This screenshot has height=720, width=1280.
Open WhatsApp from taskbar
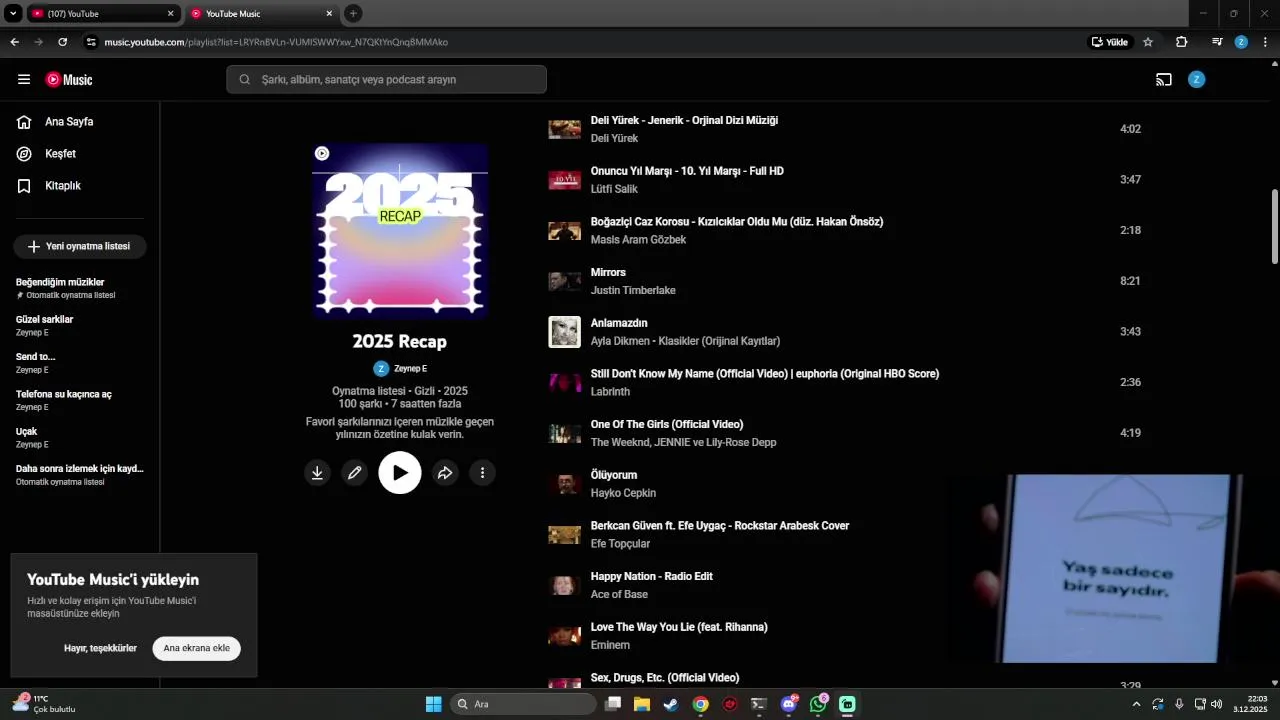point(819,704)
